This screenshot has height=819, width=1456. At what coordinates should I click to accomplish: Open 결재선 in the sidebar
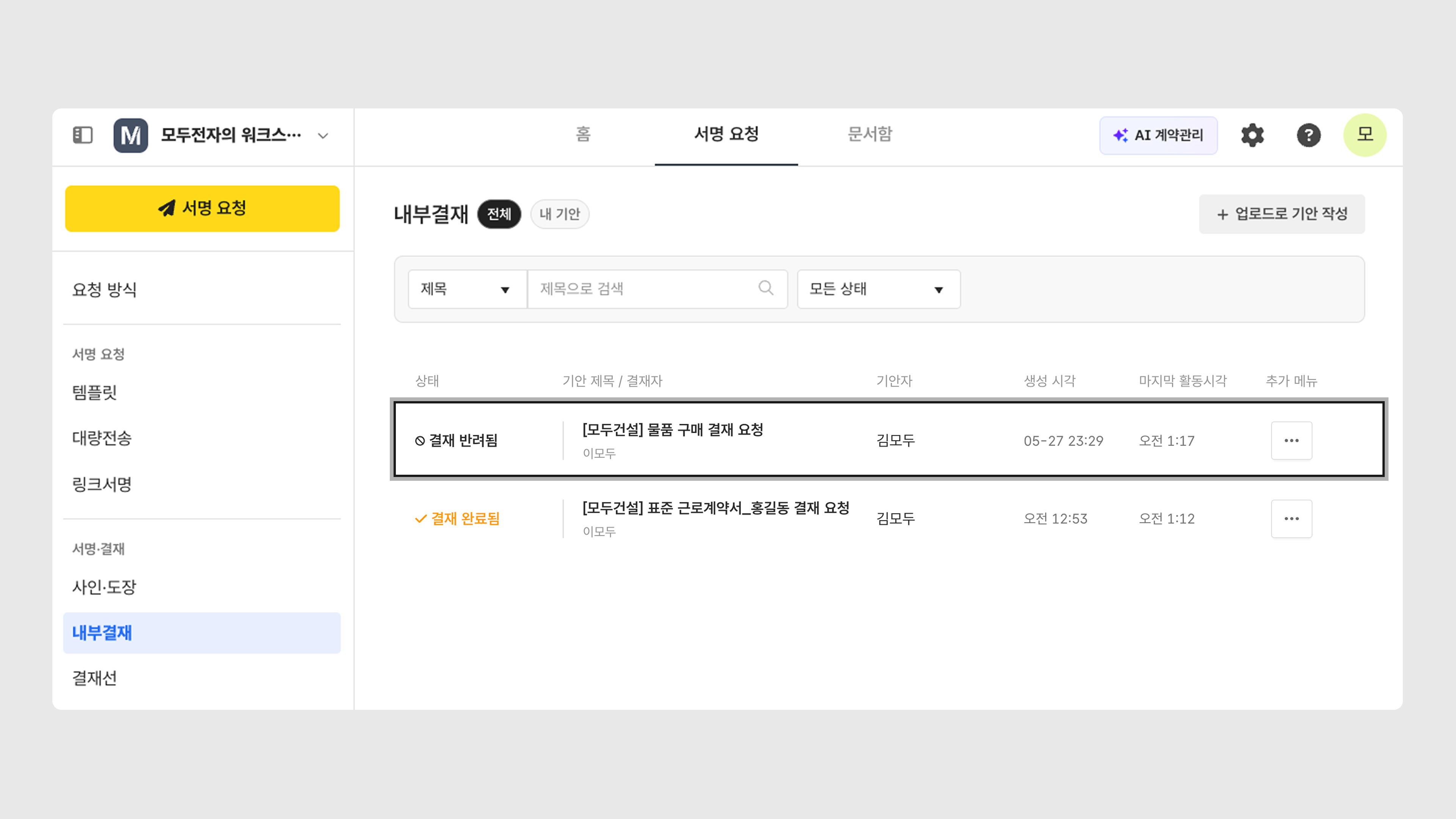[x=94, y=678]
